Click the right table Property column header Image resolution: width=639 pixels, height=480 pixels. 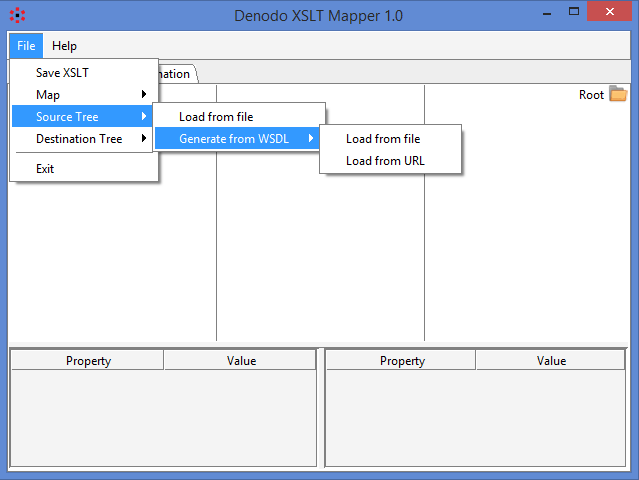(x=401, y=361)
